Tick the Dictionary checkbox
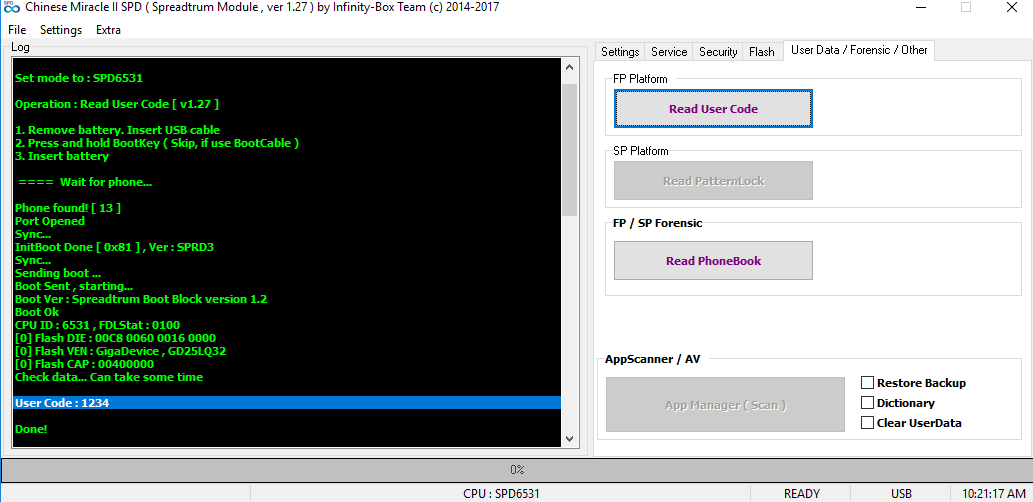1033x502 pixels. pyautogui.click(x=867, y=403)
